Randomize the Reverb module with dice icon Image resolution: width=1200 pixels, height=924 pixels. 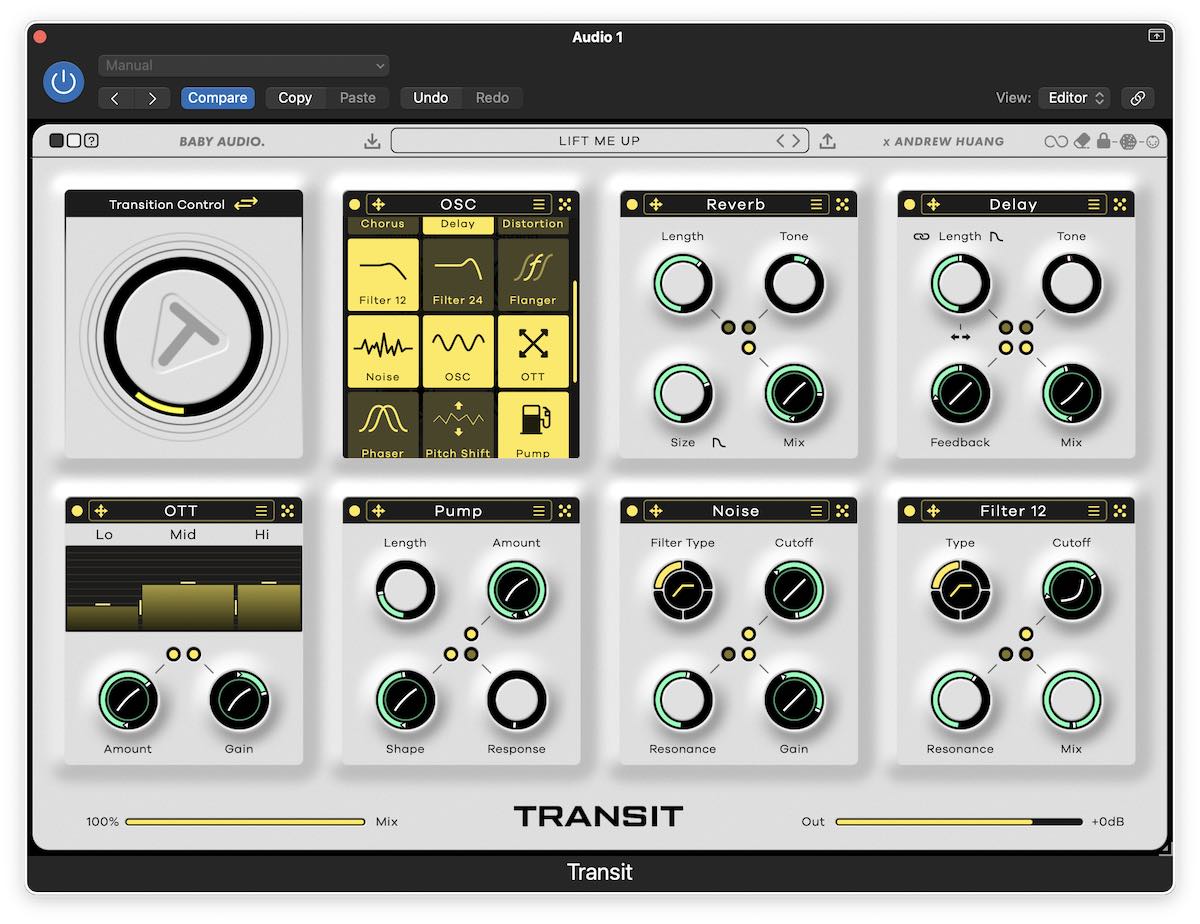pyautogui.click(x=842, y=204)
